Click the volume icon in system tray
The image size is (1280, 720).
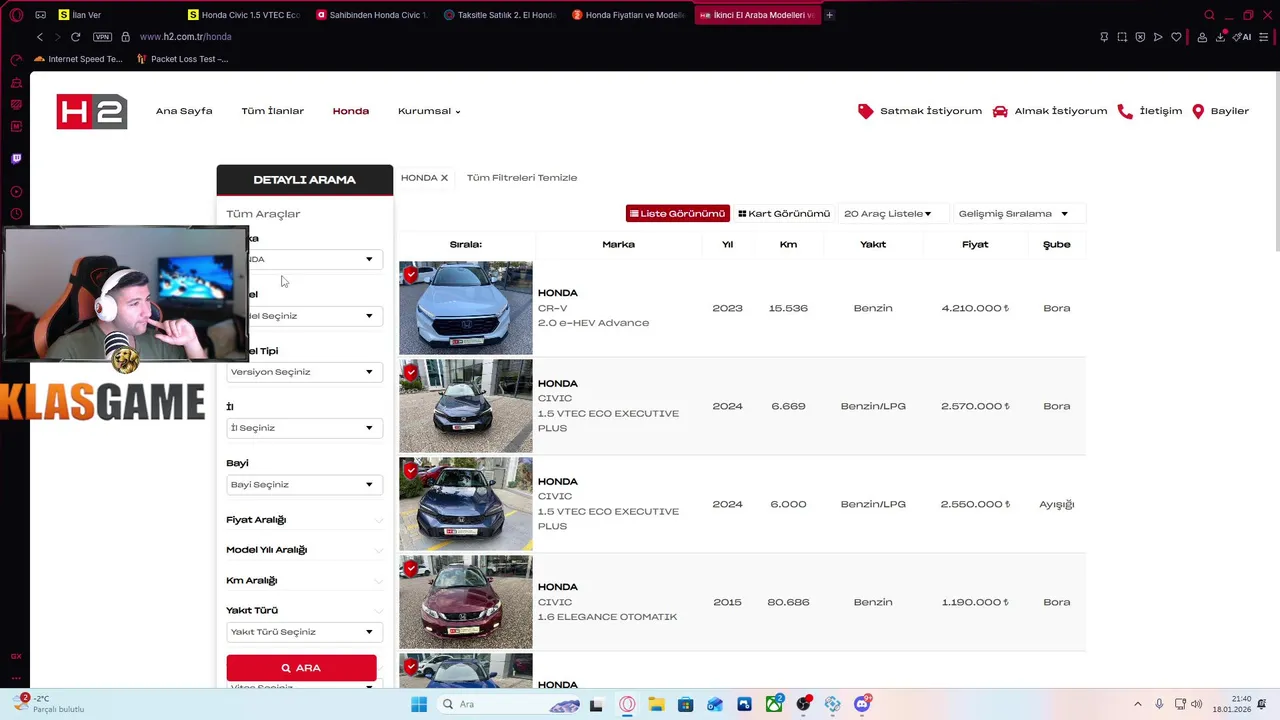coord(1197,704)
